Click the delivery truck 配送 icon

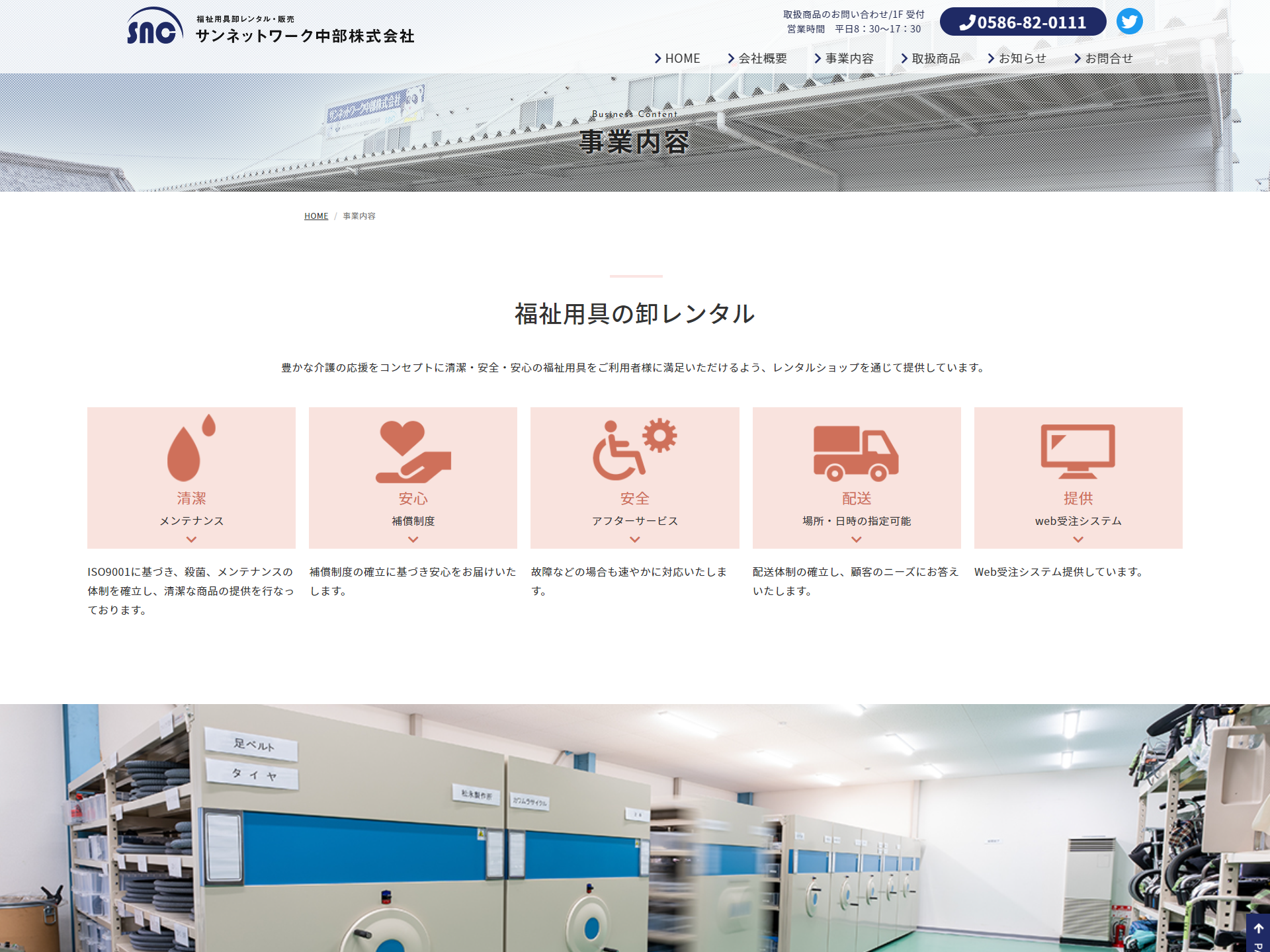(856, 453)
